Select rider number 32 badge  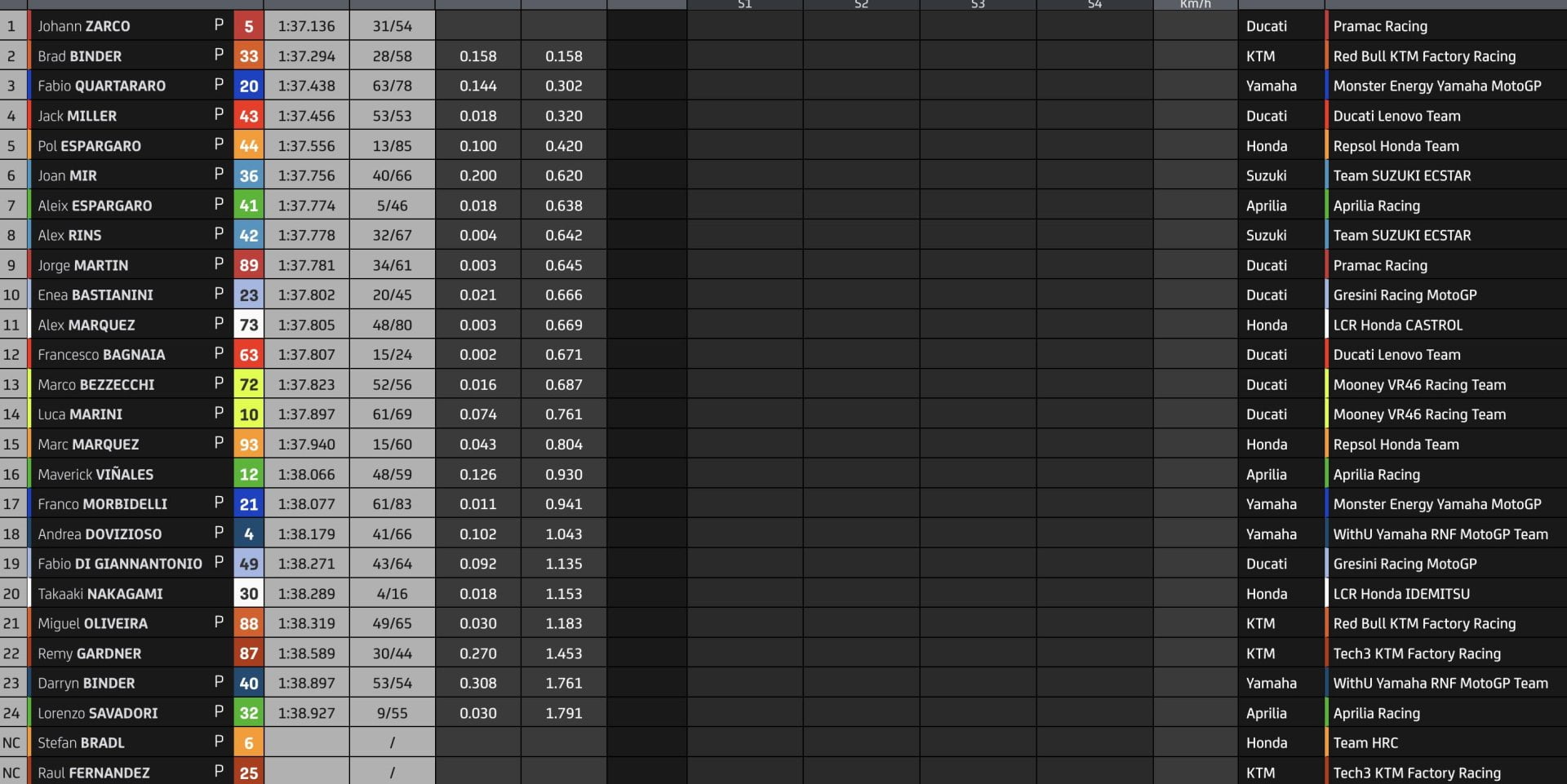click(248, 713)
